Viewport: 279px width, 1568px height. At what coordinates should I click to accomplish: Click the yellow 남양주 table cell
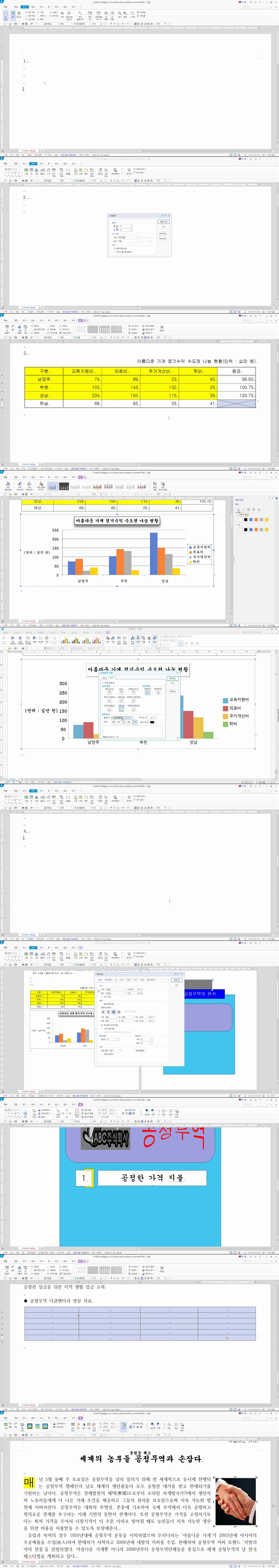click(x=44, y=379)
